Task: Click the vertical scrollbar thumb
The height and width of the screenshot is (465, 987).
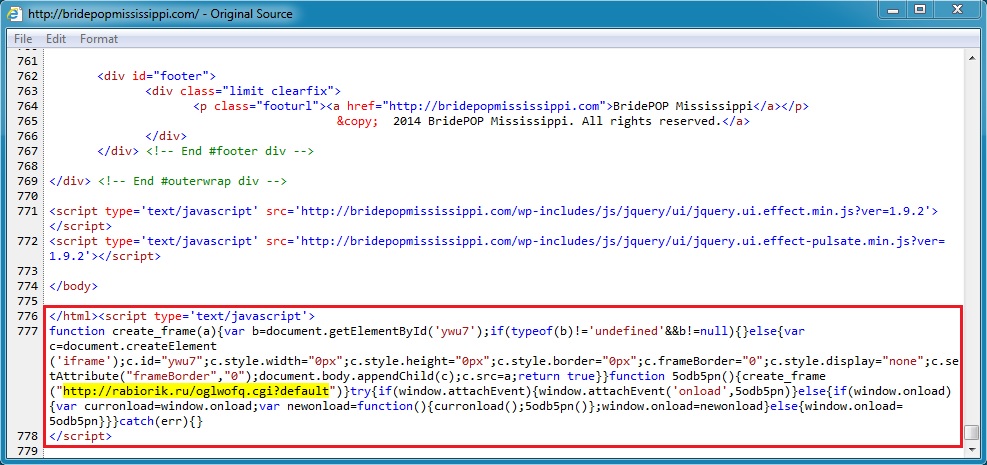Action: [x=973, y=432]
